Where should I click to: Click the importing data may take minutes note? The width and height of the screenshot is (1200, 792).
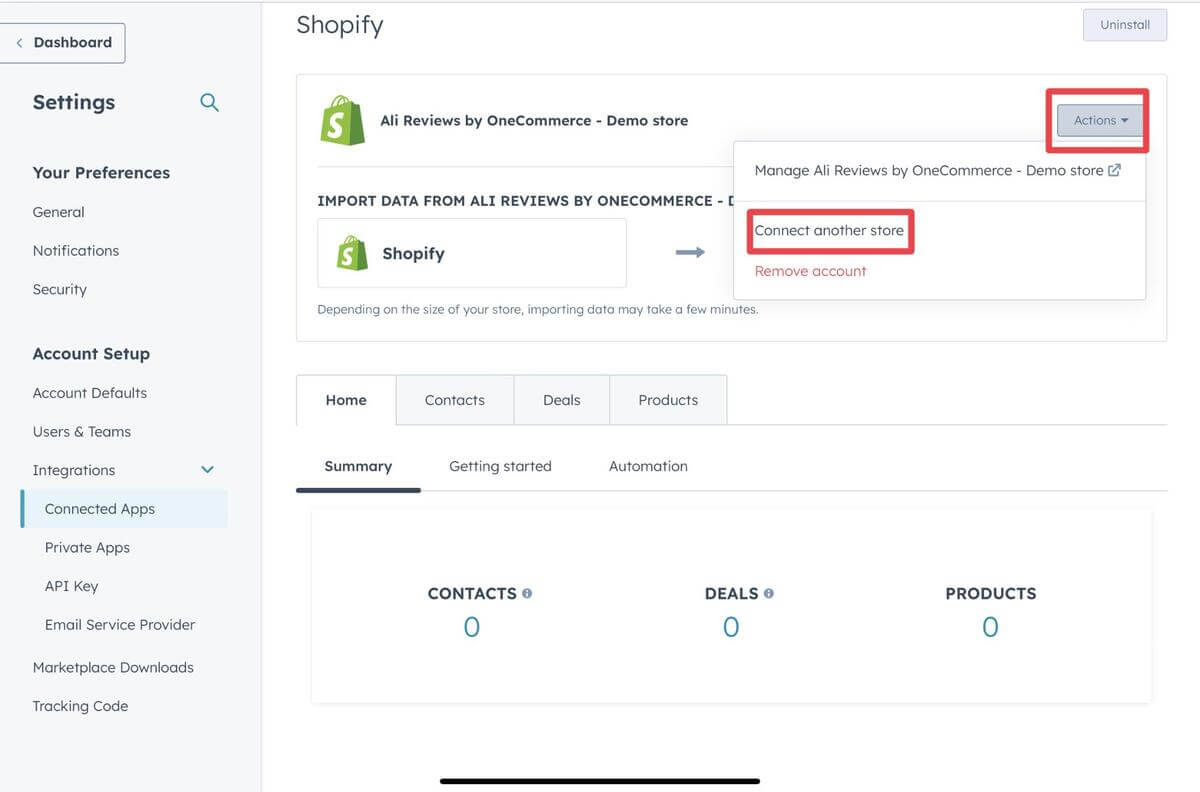pyautogui.click(x=538, y=310)
